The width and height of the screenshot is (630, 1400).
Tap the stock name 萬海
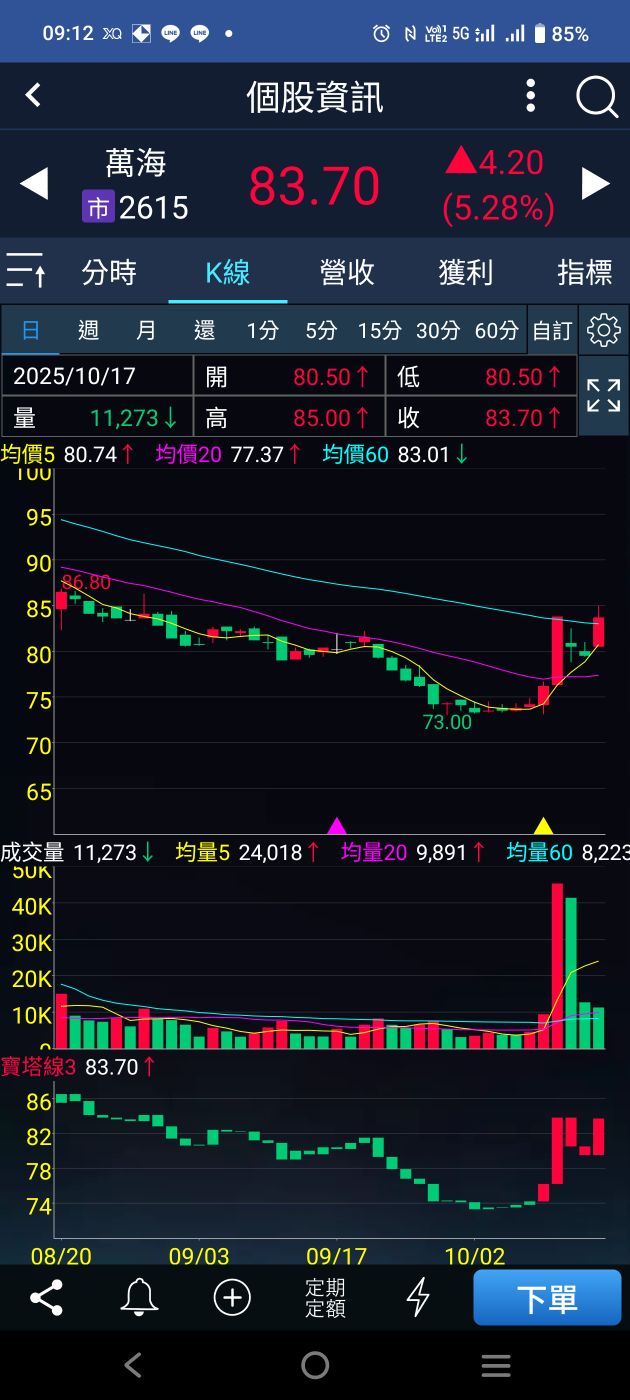136,163
